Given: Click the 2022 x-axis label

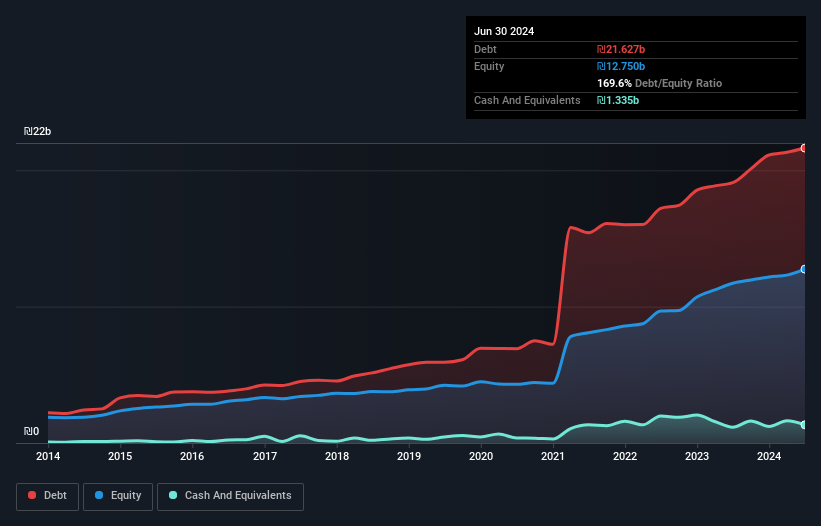Looking at the screenshot, I should point(625,456).
